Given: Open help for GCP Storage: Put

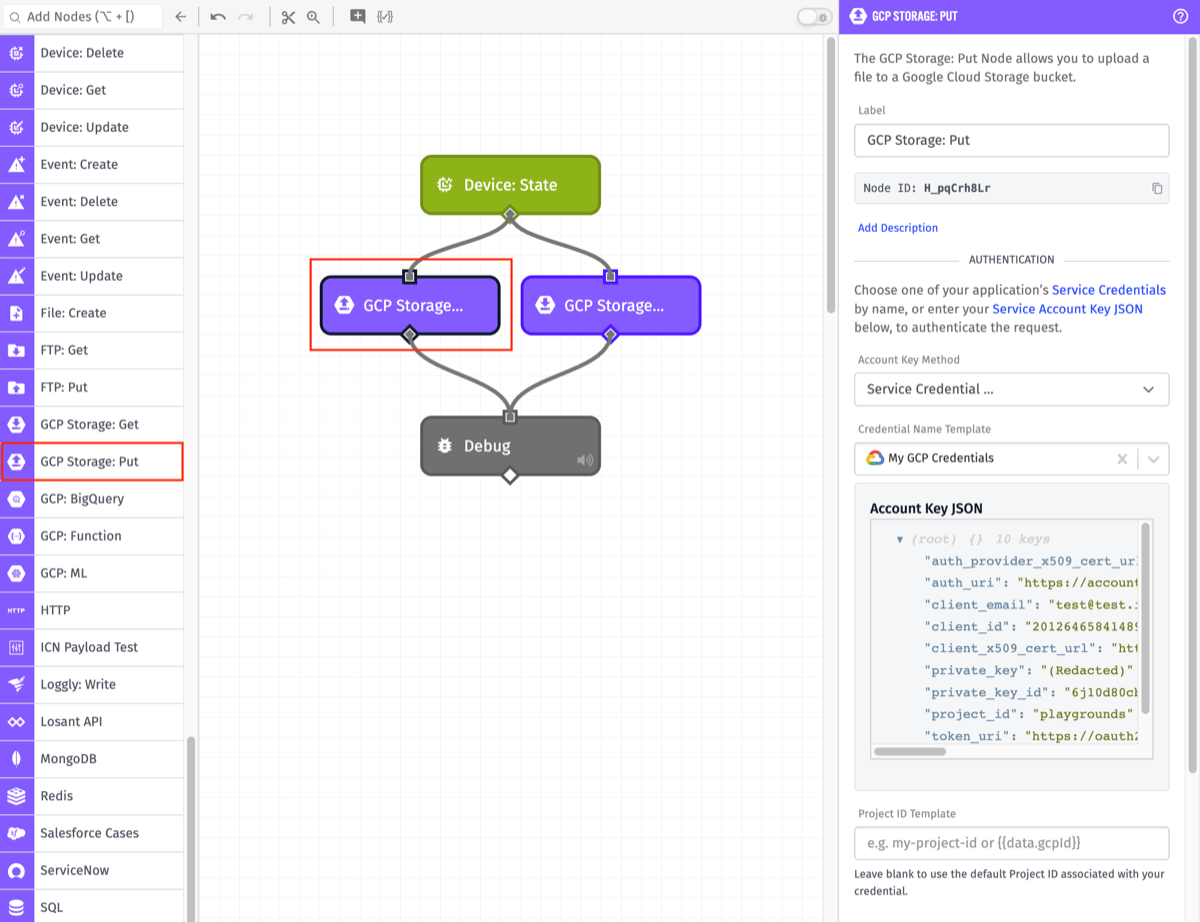Looking at the screenshot, I should (x=1180, y=16).
